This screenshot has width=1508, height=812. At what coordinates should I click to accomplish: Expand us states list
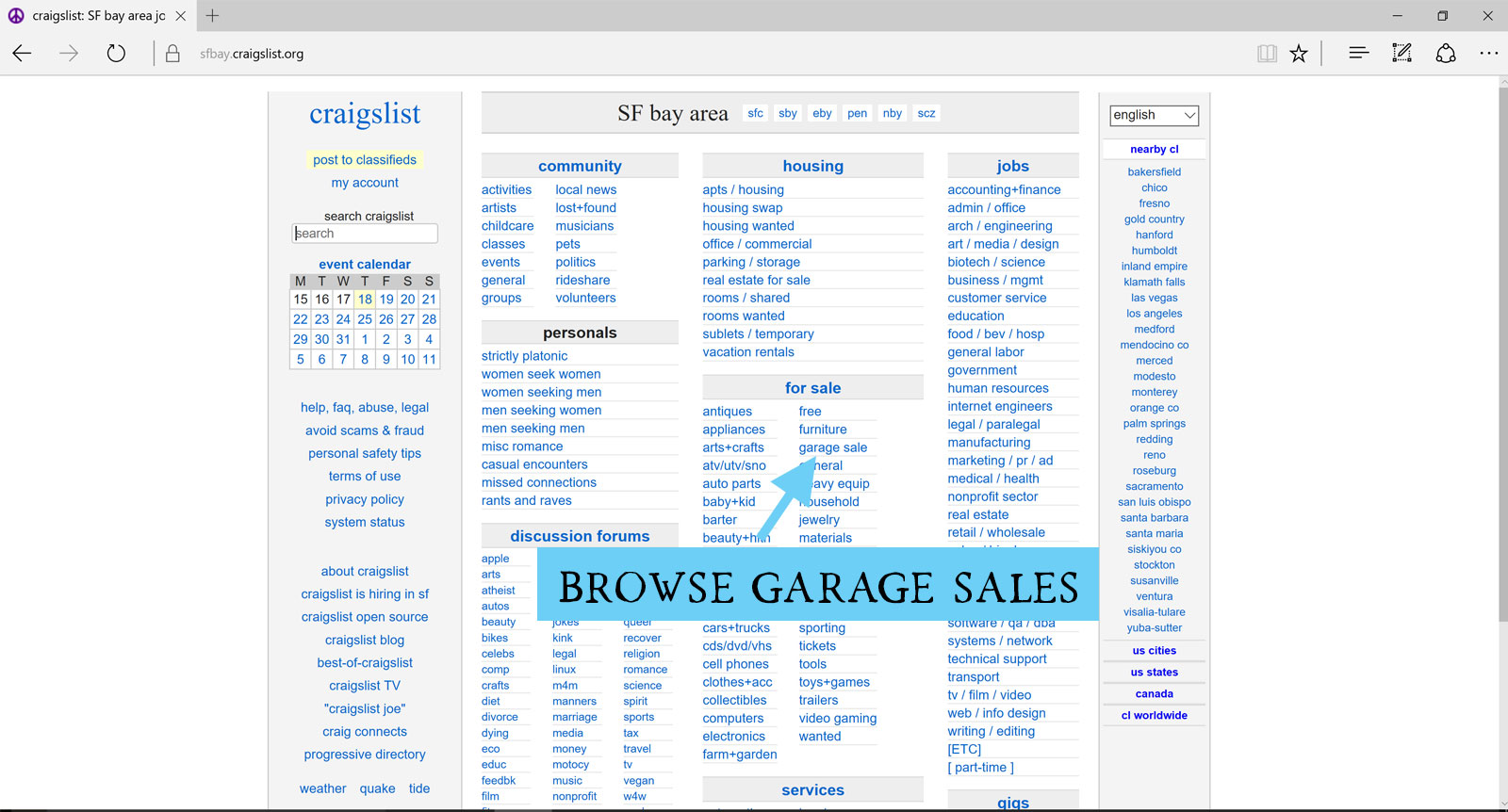pyautogui.click(x=1154, y=673)
